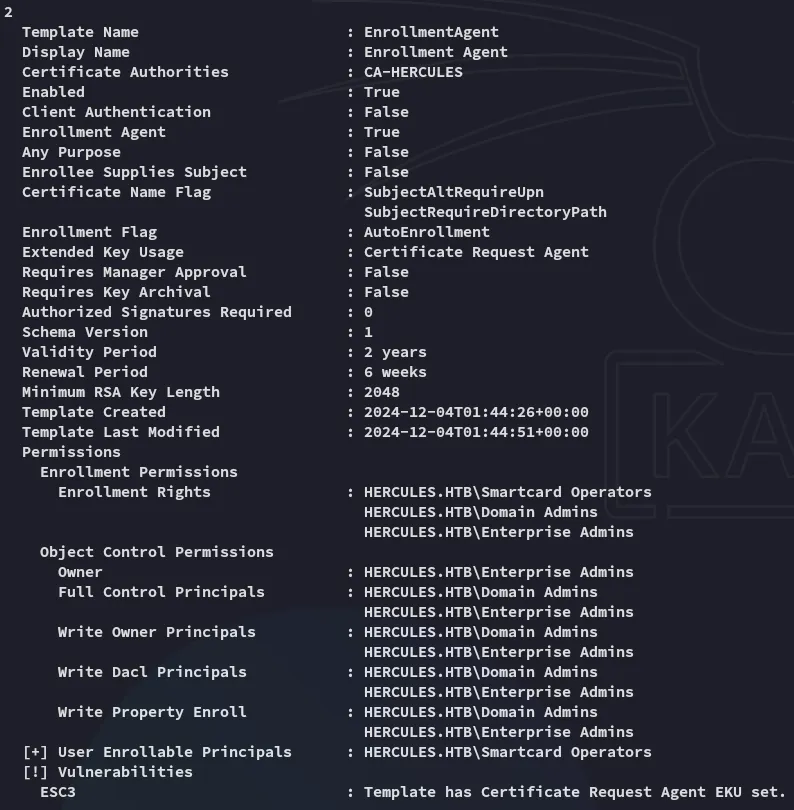Click the Owner Enterprise Admins value
Image resolution: width=794 pixels, height=810 pixels.
[x=498, y=572]
